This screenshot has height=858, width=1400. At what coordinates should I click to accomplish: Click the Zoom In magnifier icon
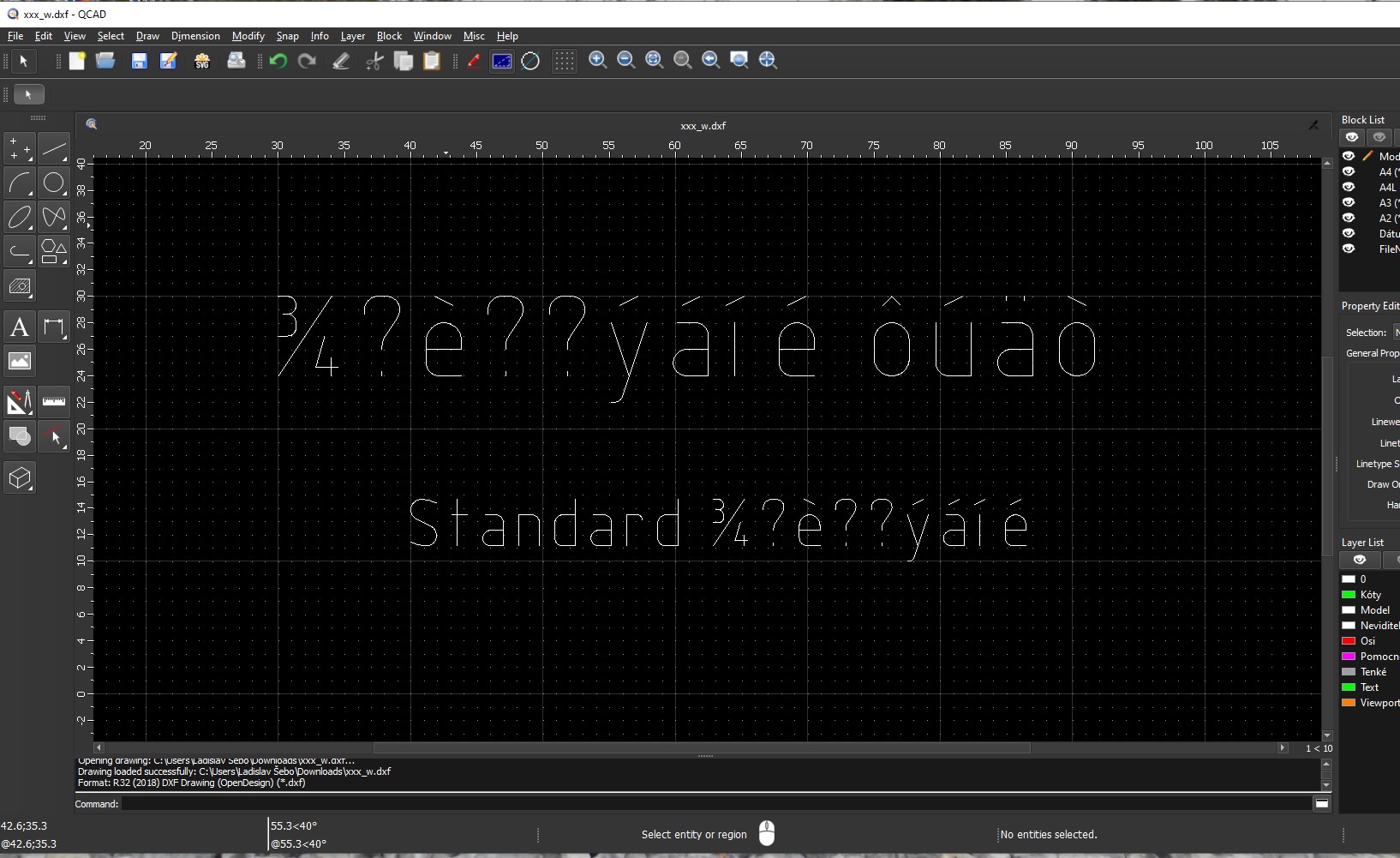(x=598, y=60)
